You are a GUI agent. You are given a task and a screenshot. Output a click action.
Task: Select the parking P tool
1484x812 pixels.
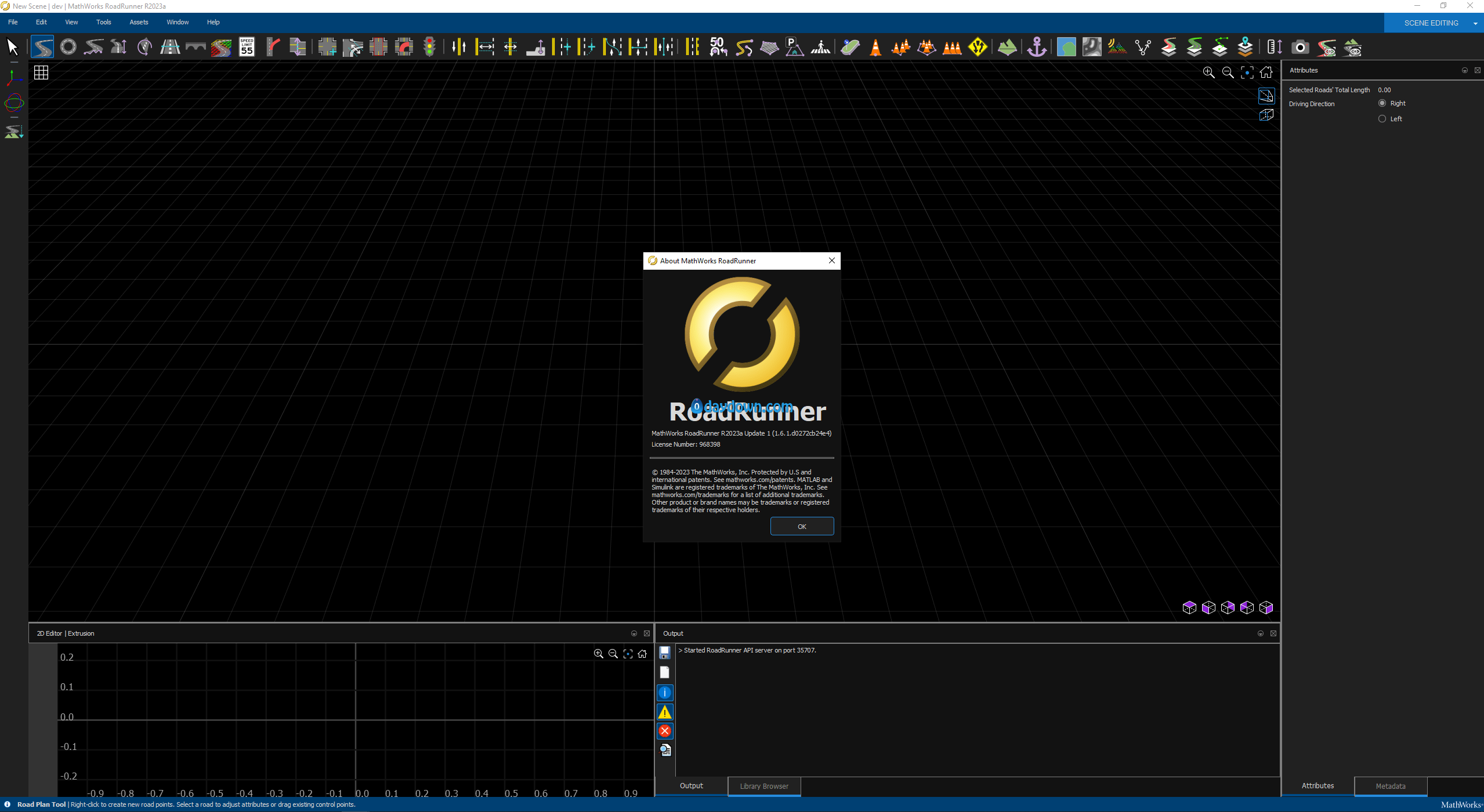pos(795,47)
